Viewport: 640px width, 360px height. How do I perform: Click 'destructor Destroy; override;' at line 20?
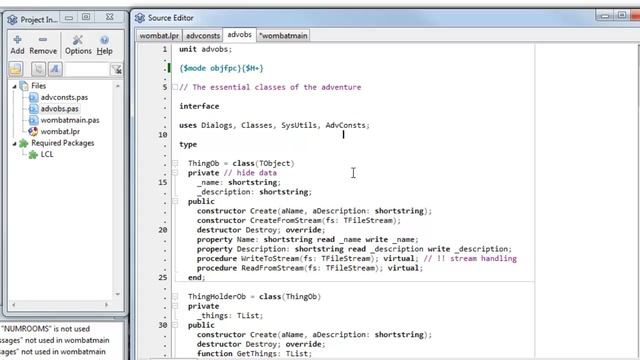[261, 230]
